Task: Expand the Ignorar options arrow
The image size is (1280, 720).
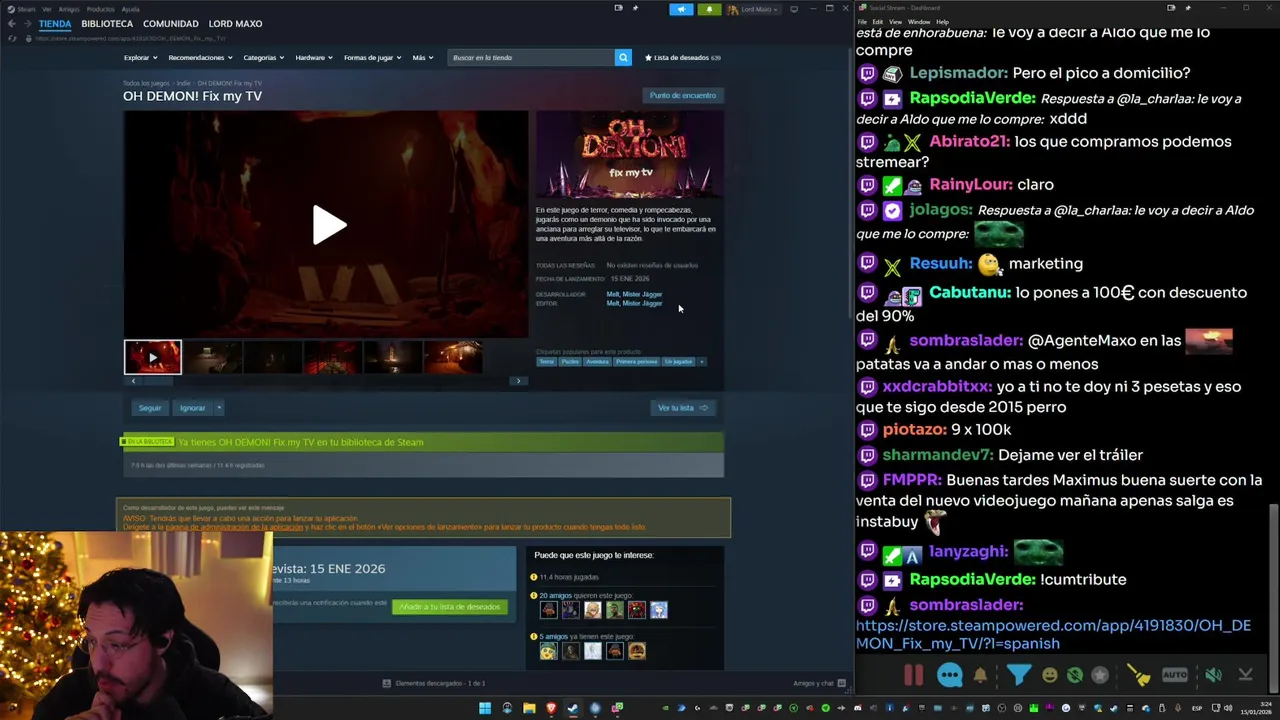Action: click(x=219, y=408)
